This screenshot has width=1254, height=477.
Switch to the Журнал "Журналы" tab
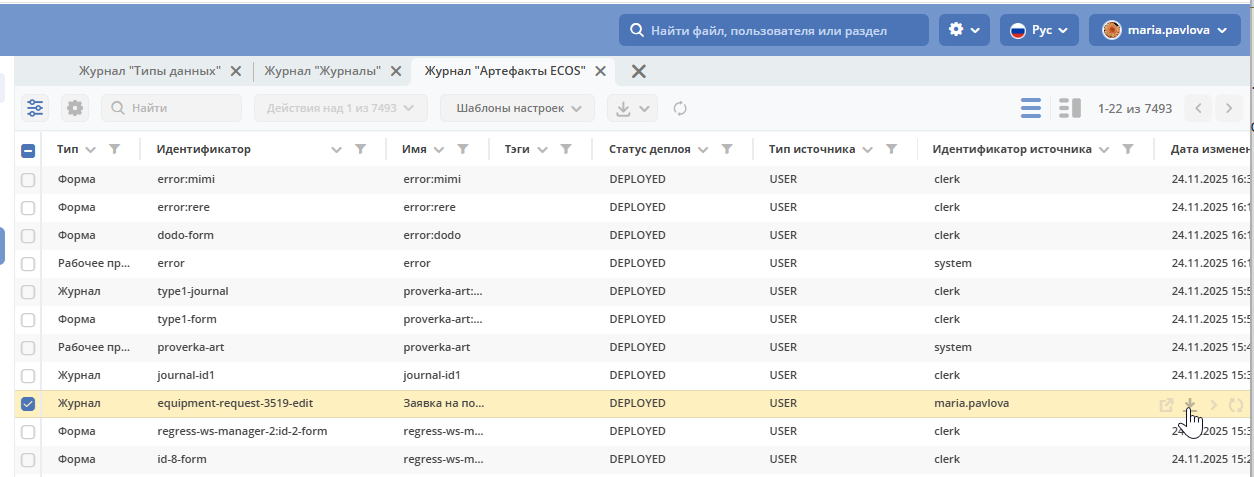pyautogui.click(x=322, y=71)
